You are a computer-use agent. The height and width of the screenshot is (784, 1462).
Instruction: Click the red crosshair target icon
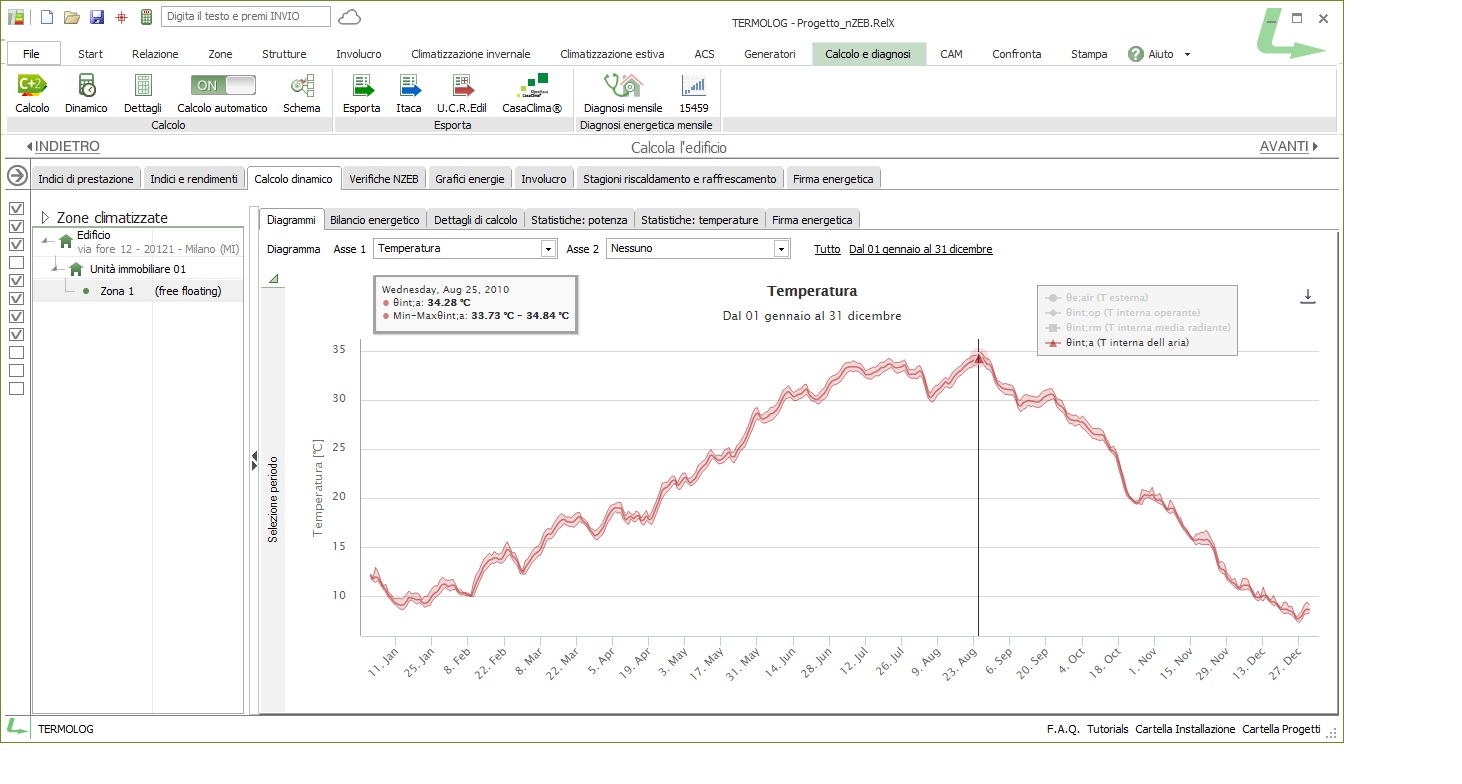[122, 17]
